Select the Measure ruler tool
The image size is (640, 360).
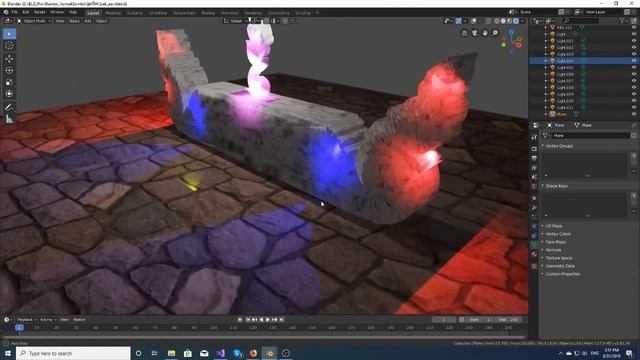point(9,119)
